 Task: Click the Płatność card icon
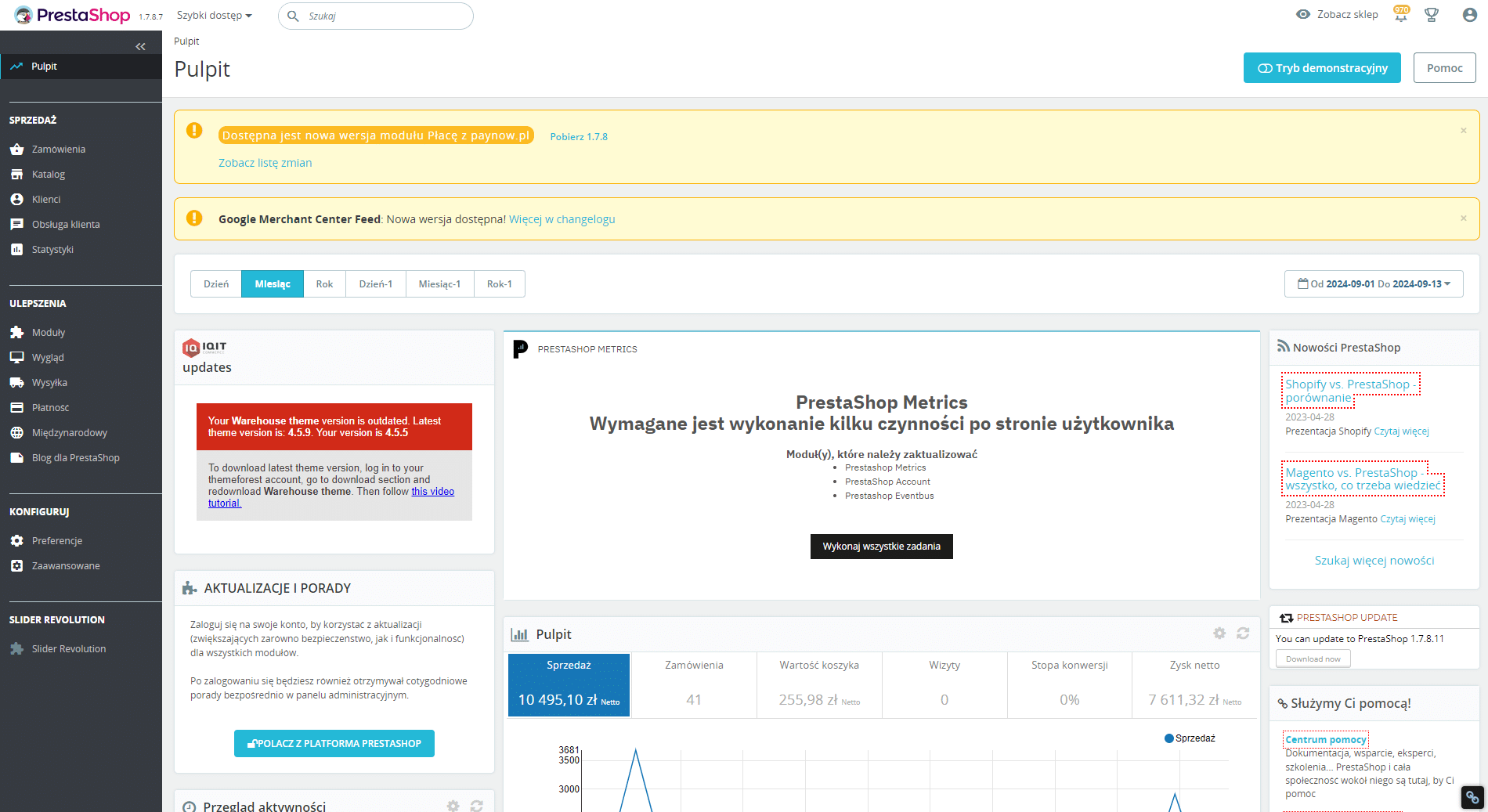tap(17, 408)
